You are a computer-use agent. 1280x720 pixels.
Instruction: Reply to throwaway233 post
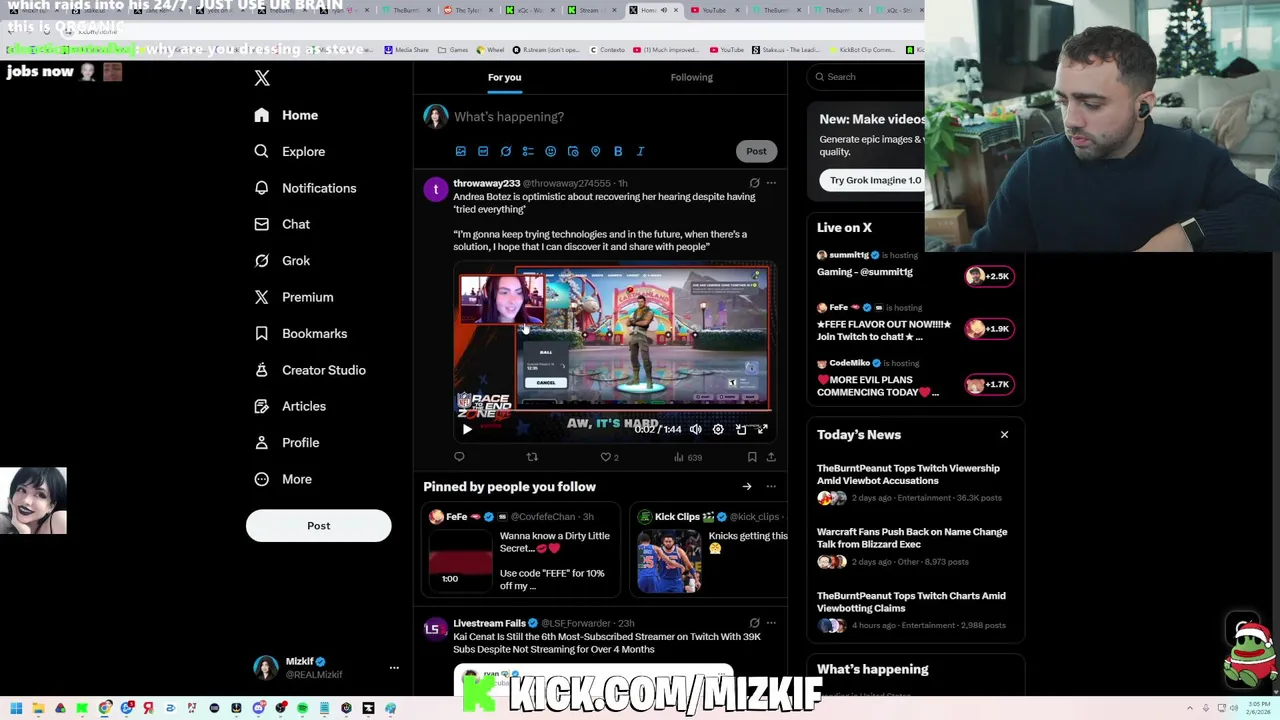coord(459,457)
